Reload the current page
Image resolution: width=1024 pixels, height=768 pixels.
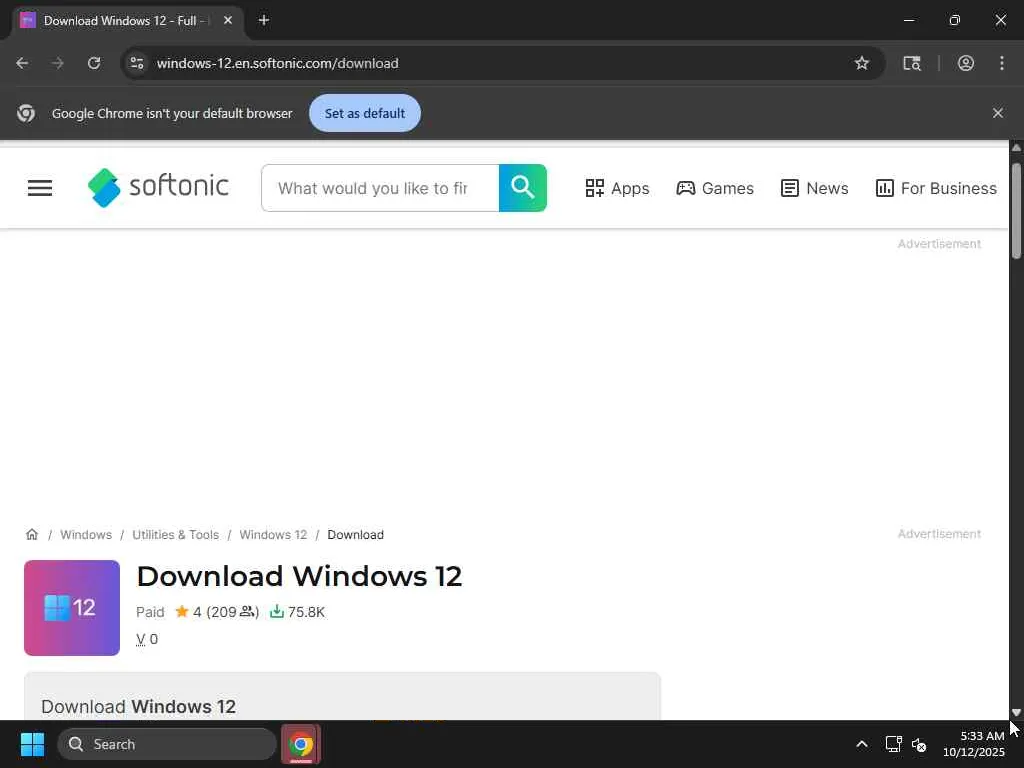94,63
